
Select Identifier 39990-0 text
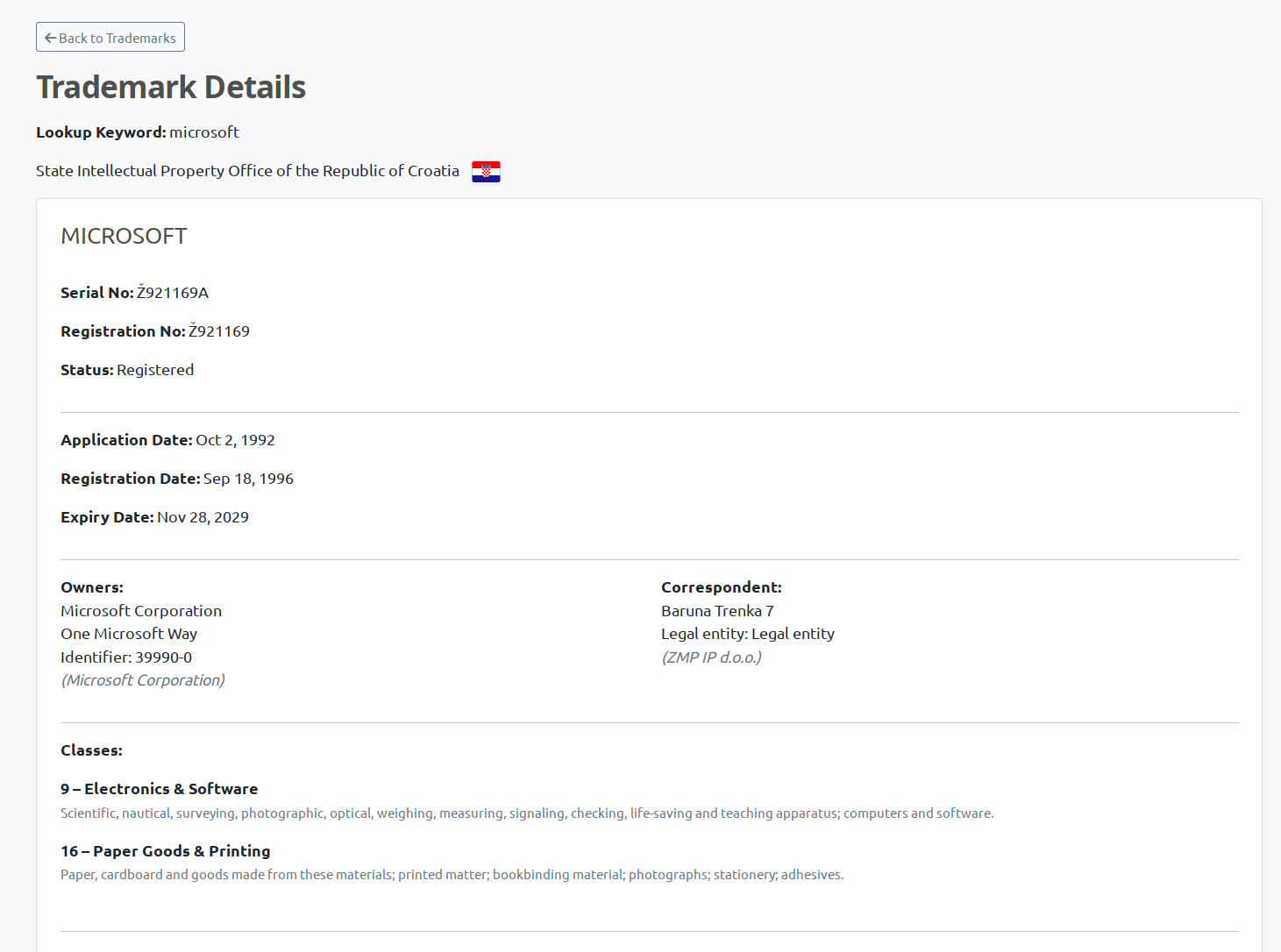[126, 657]
